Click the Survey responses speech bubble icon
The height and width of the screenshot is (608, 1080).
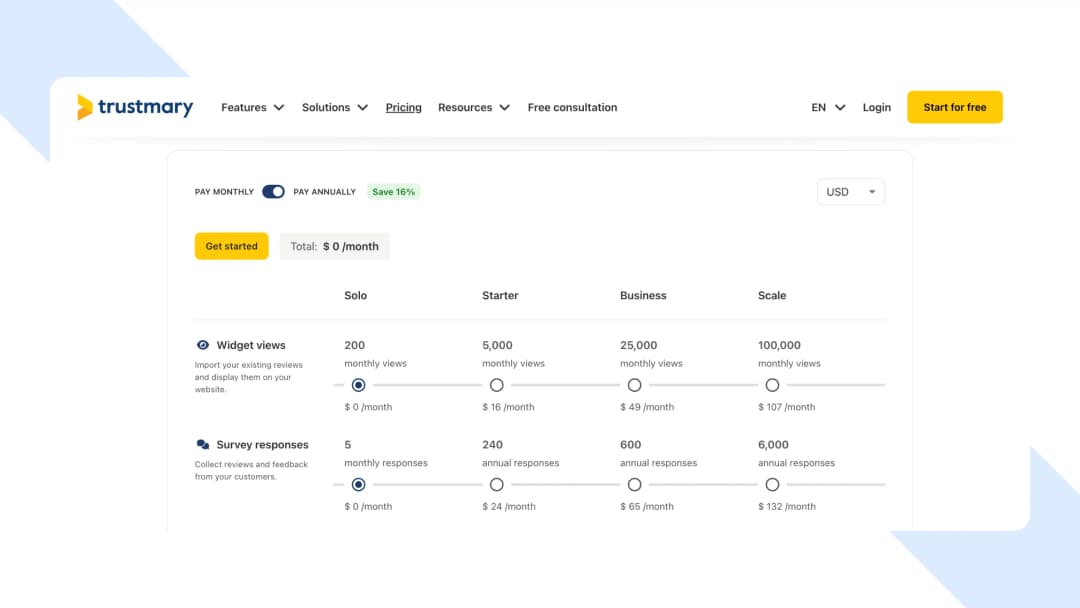(203, 444)
